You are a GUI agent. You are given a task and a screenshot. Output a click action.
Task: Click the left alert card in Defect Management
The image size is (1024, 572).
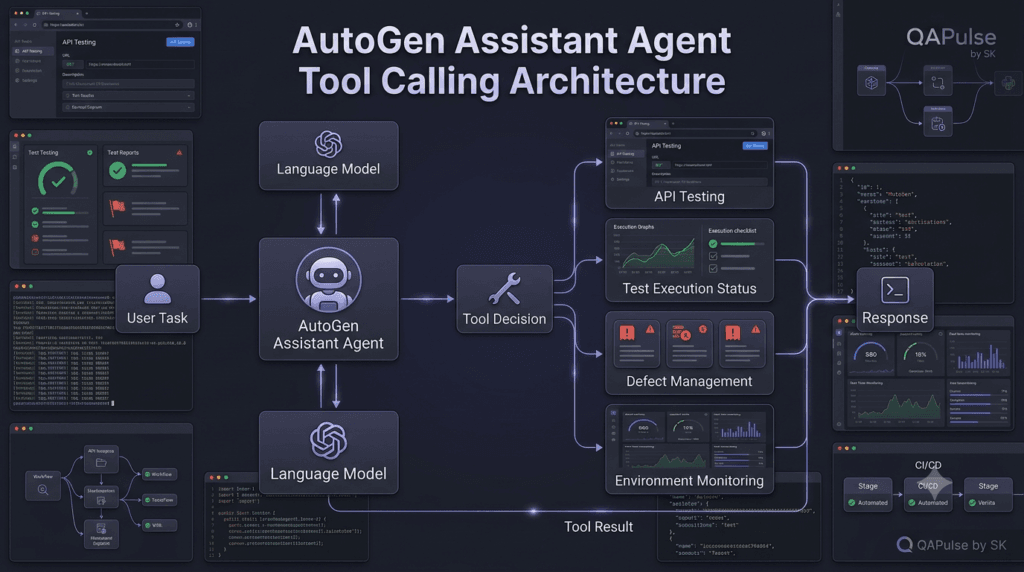[637, 344]
